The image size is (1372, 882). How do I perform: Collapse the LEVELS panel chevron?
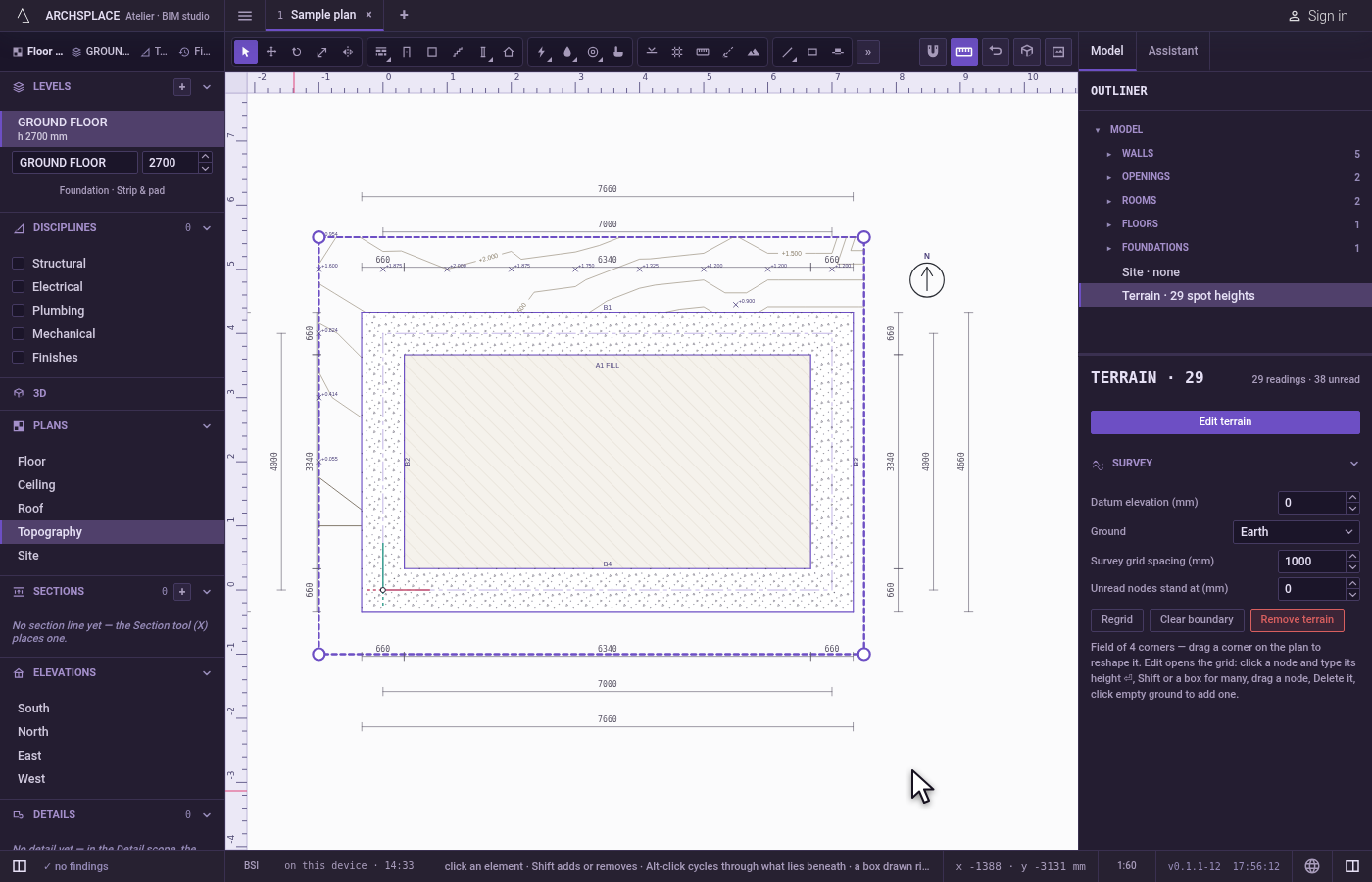point(207,87)
